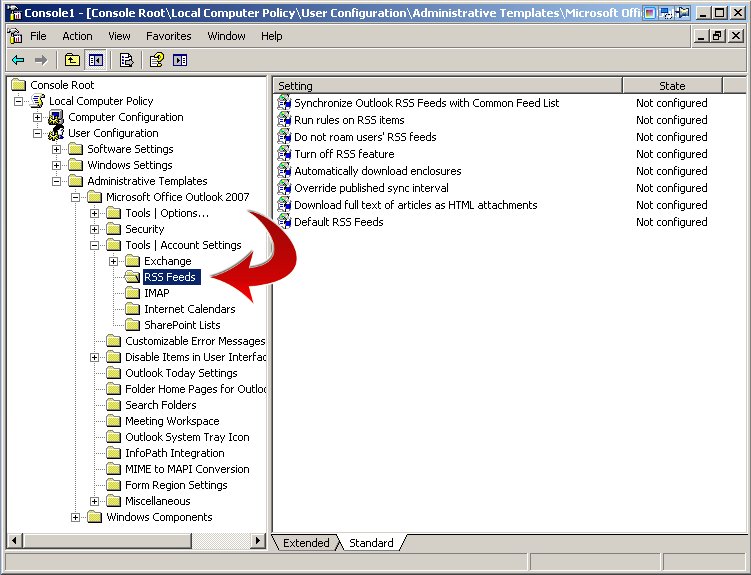Viewport: 751px width, 575px height.
Task: Open the Window menu
Action: [x=226, y=36]
